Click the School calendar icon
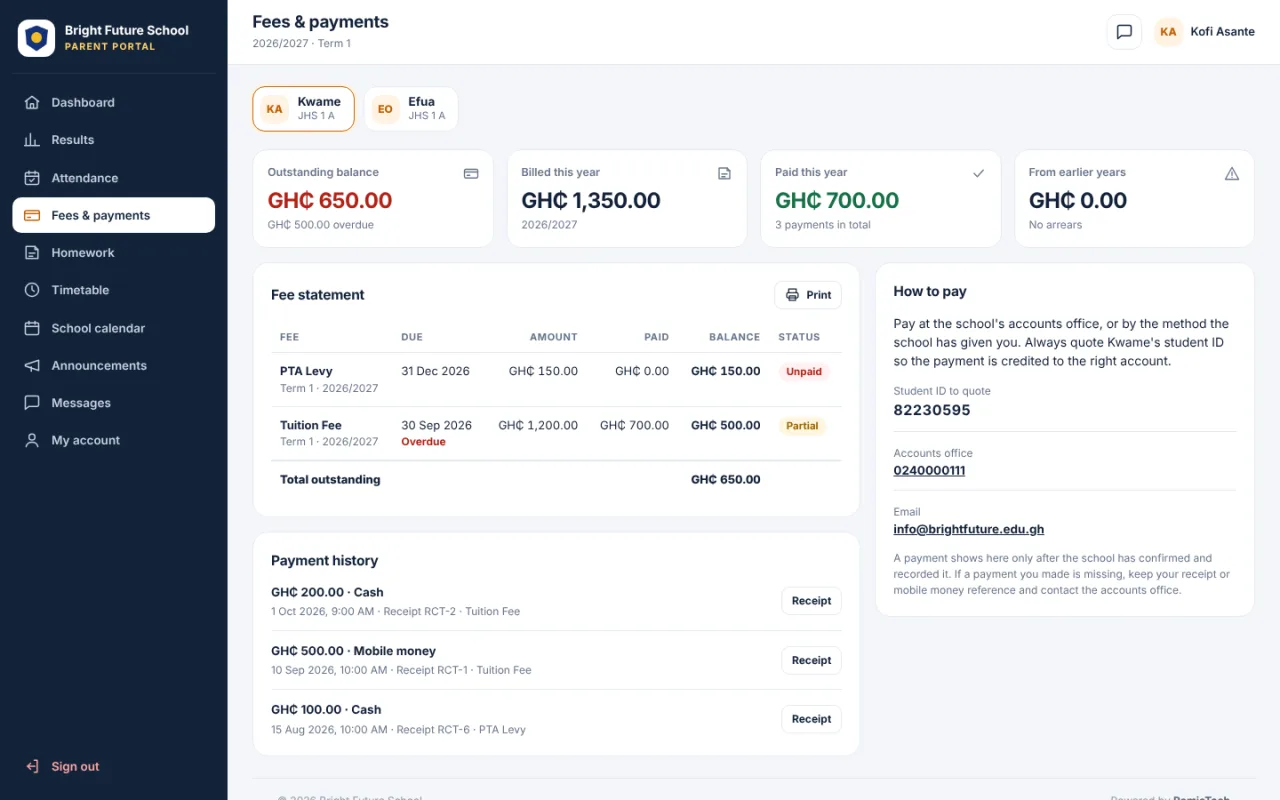This screenshot has height=800, width=1280. [x=32, y=328]
